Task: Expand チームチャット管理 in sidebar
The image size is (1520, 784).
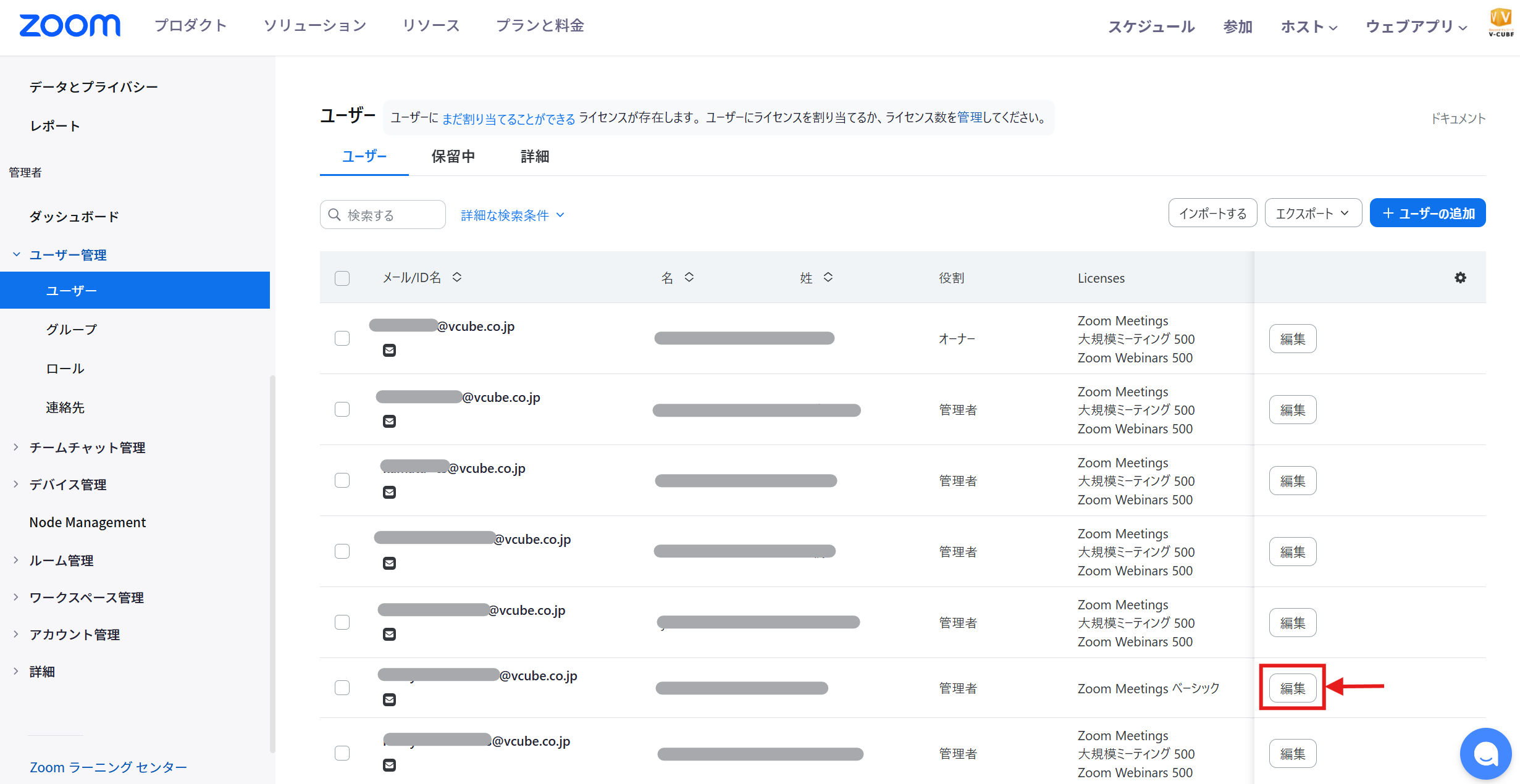Action: (x=16, y=447)
